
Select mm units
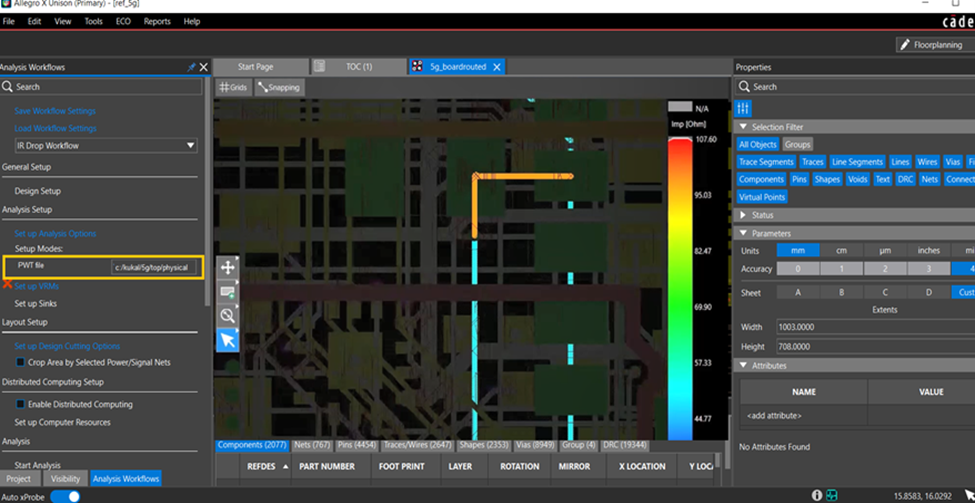pyautogui.click(x=798, y=251)
